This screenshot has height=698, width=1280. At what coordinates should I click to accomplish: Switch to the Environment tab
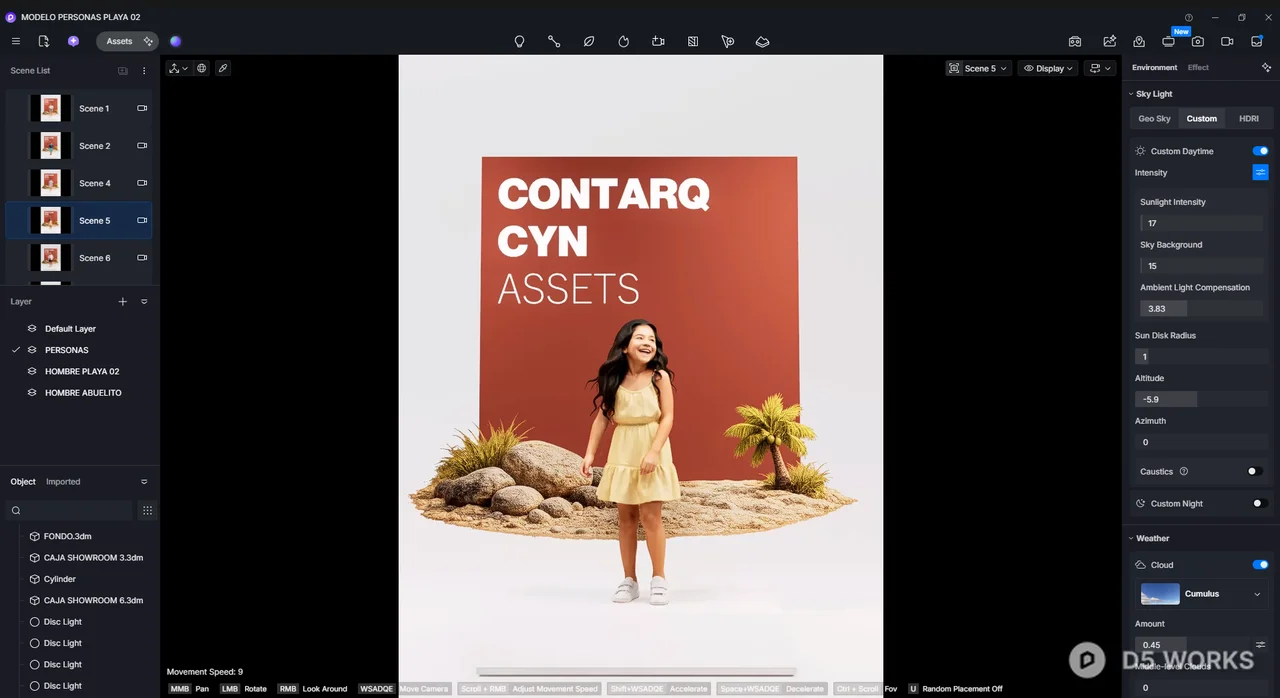tap(1154, 67)
